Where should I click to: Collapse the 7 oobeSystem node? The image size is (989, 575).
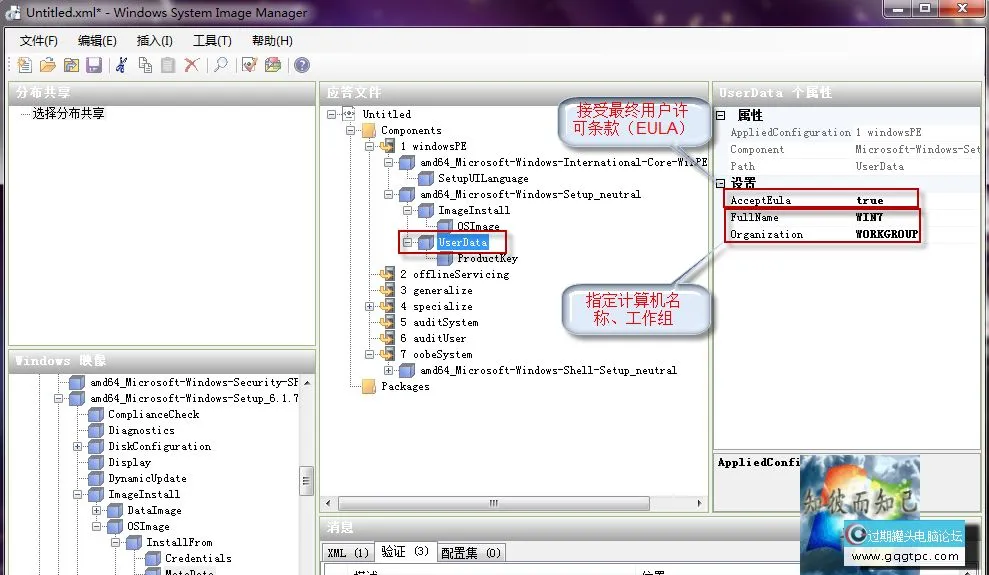(x=370, y=354)
